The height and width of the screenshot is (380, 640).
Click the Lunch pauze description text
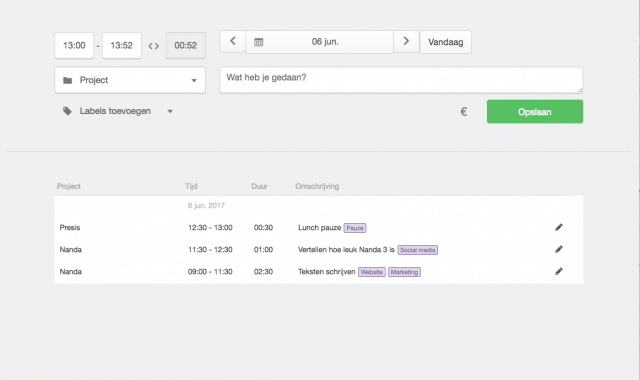point(319,227)
